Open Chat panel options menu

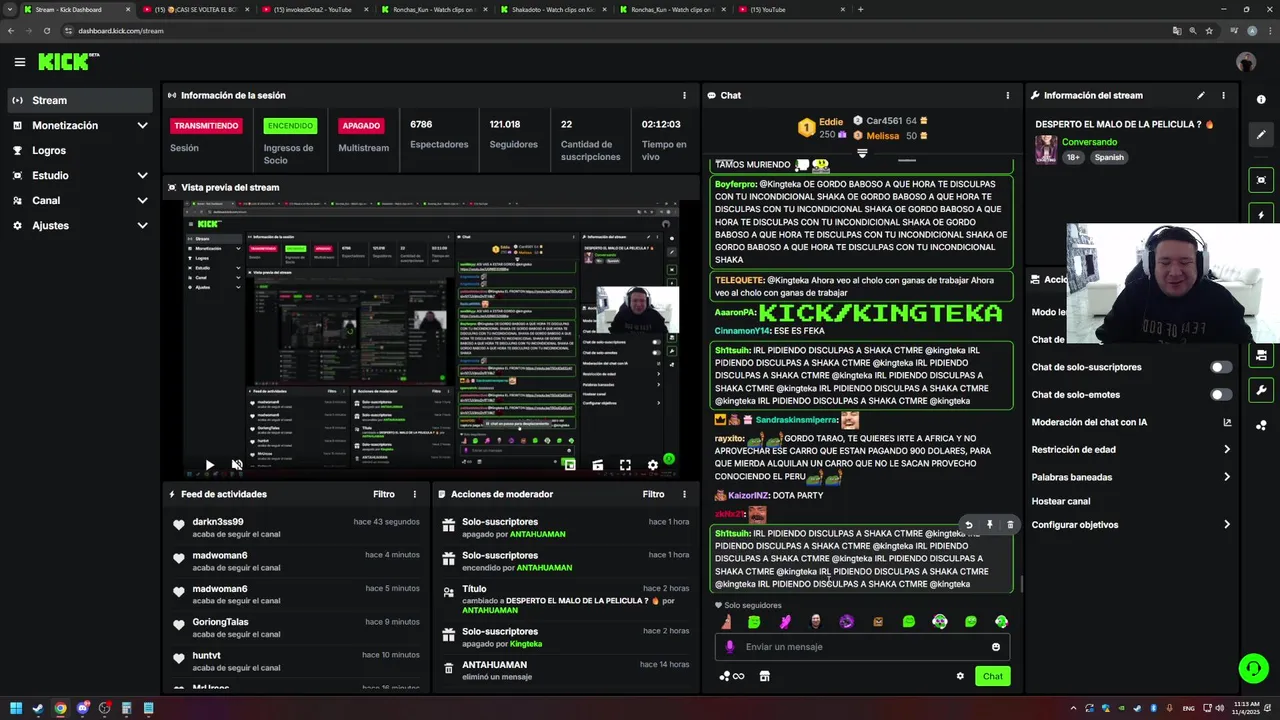(1008, 95)
